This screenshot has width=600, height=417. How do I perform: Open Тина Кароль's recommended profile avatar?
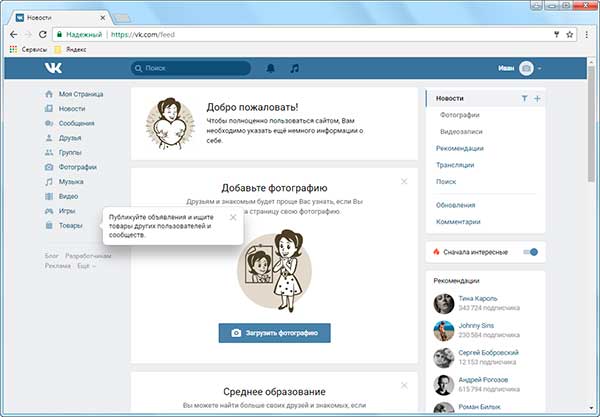[444, 304]
